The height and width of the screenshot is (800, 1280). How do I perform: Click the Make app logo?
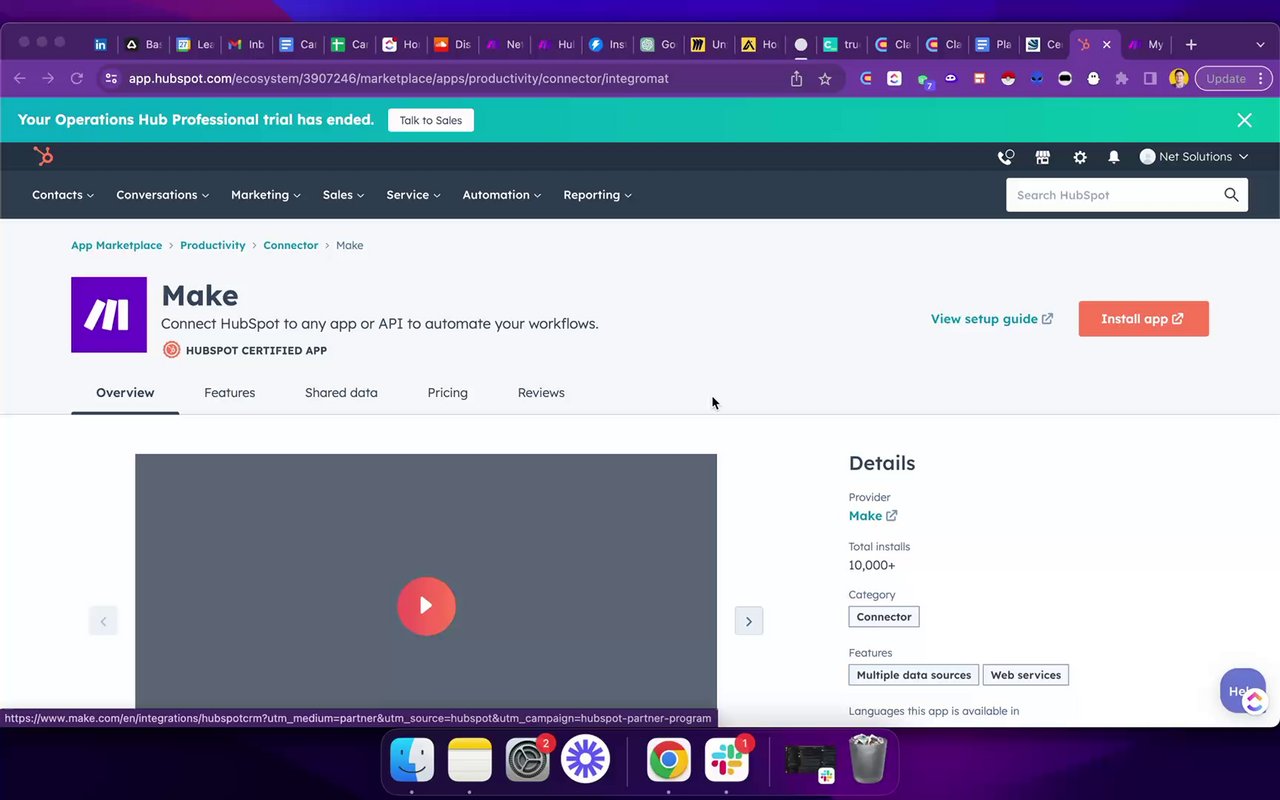pos(108,315)
